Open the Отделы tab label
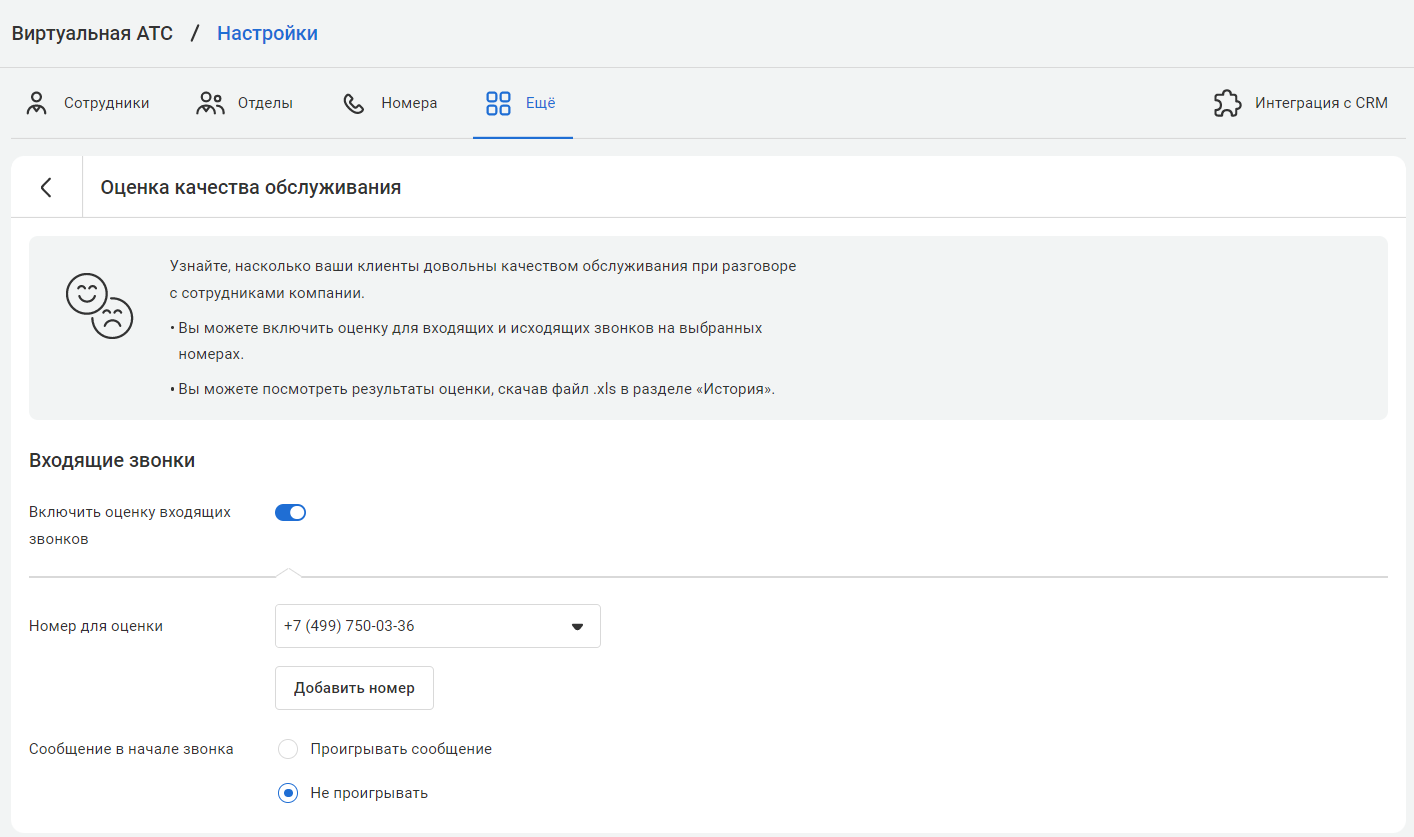 click(x=265, y=103)
